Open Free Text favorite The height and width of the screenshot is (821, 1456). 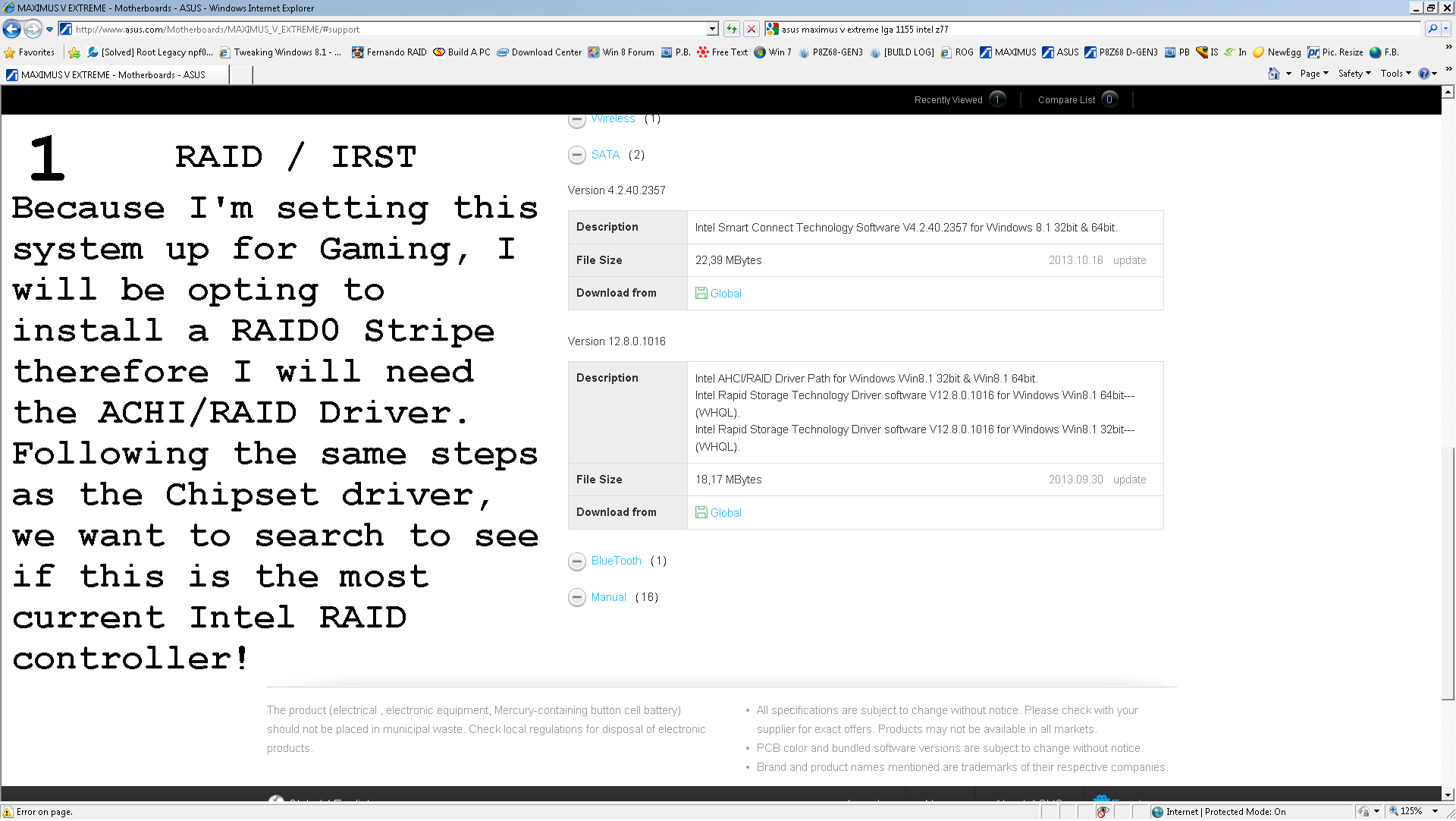(x=722, y=52)
